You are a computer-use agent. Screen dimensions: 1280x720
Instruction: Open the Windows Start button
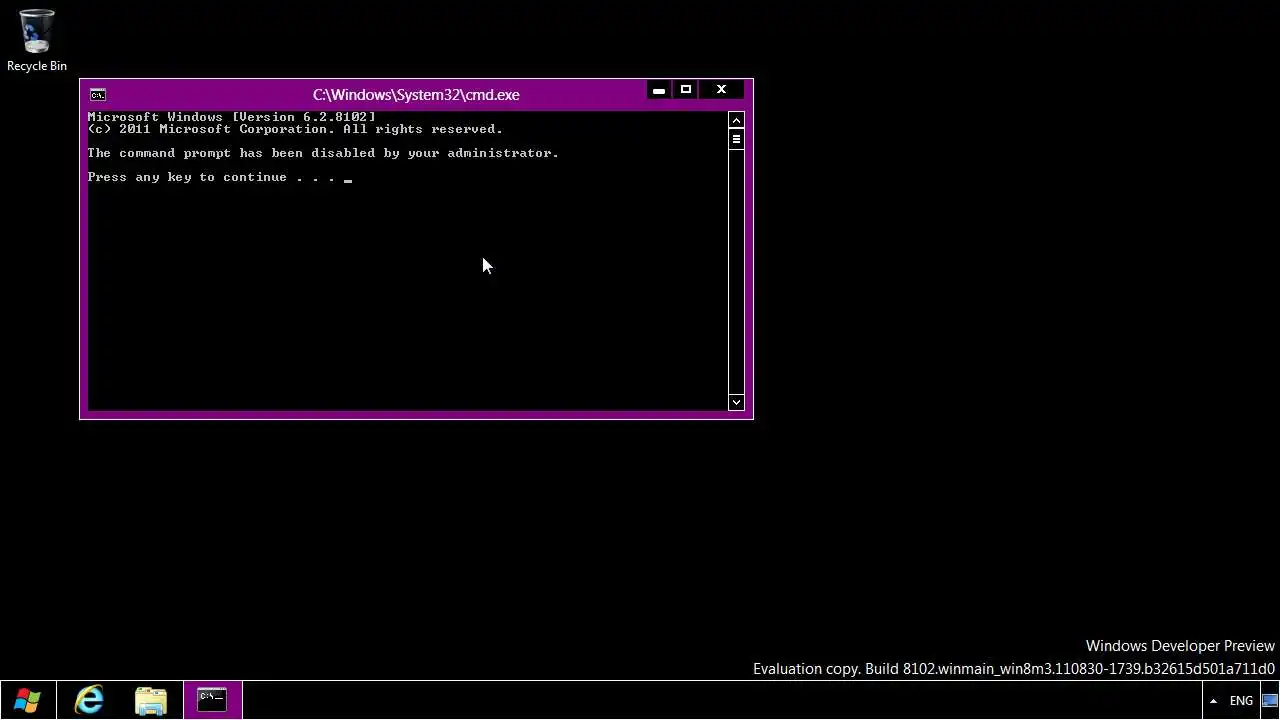(27, 700)
